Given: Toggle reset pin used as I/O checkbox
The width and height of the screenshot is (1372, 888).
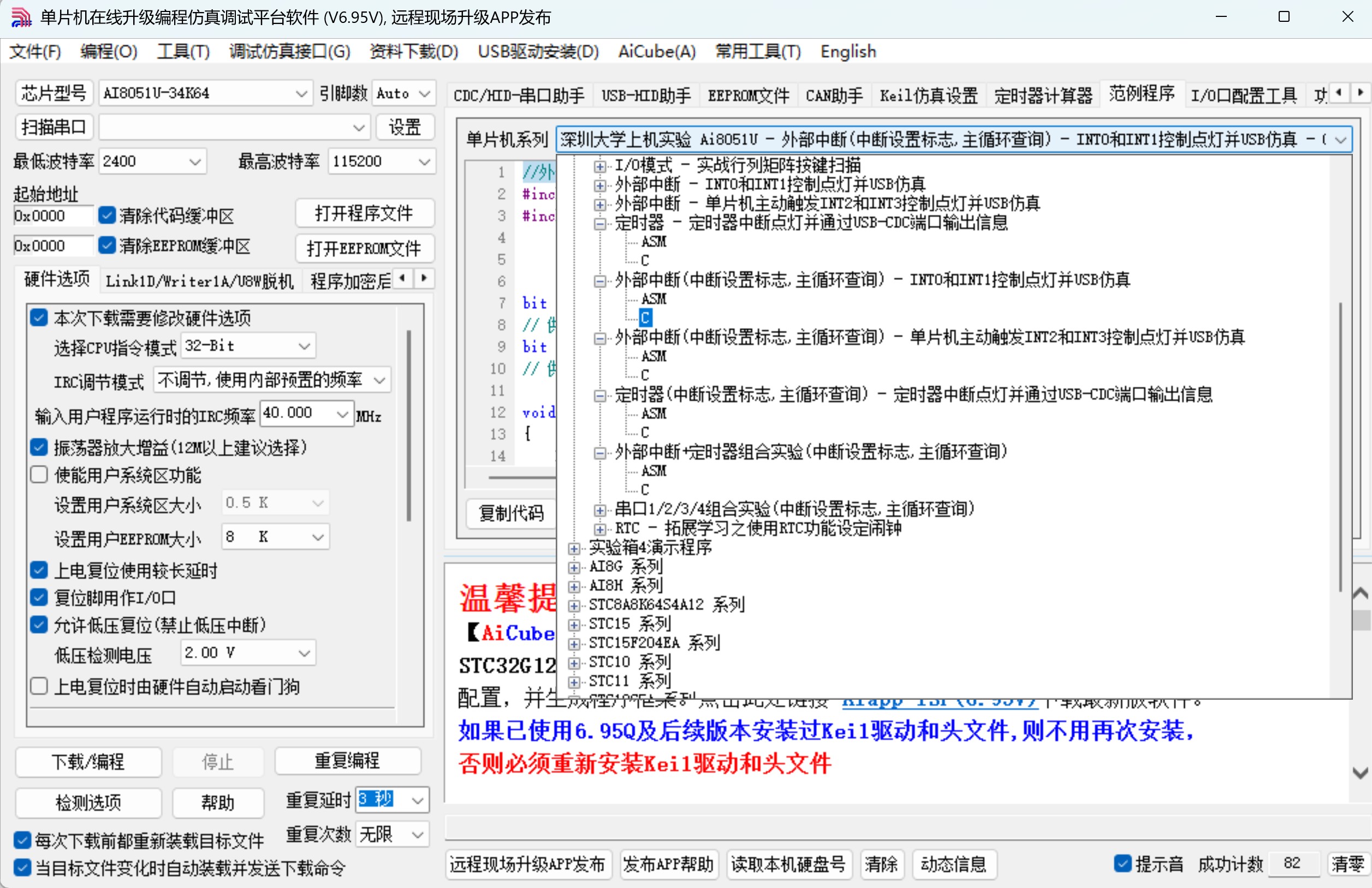Looking at the screenshot, I should click(x=39, y=598).
